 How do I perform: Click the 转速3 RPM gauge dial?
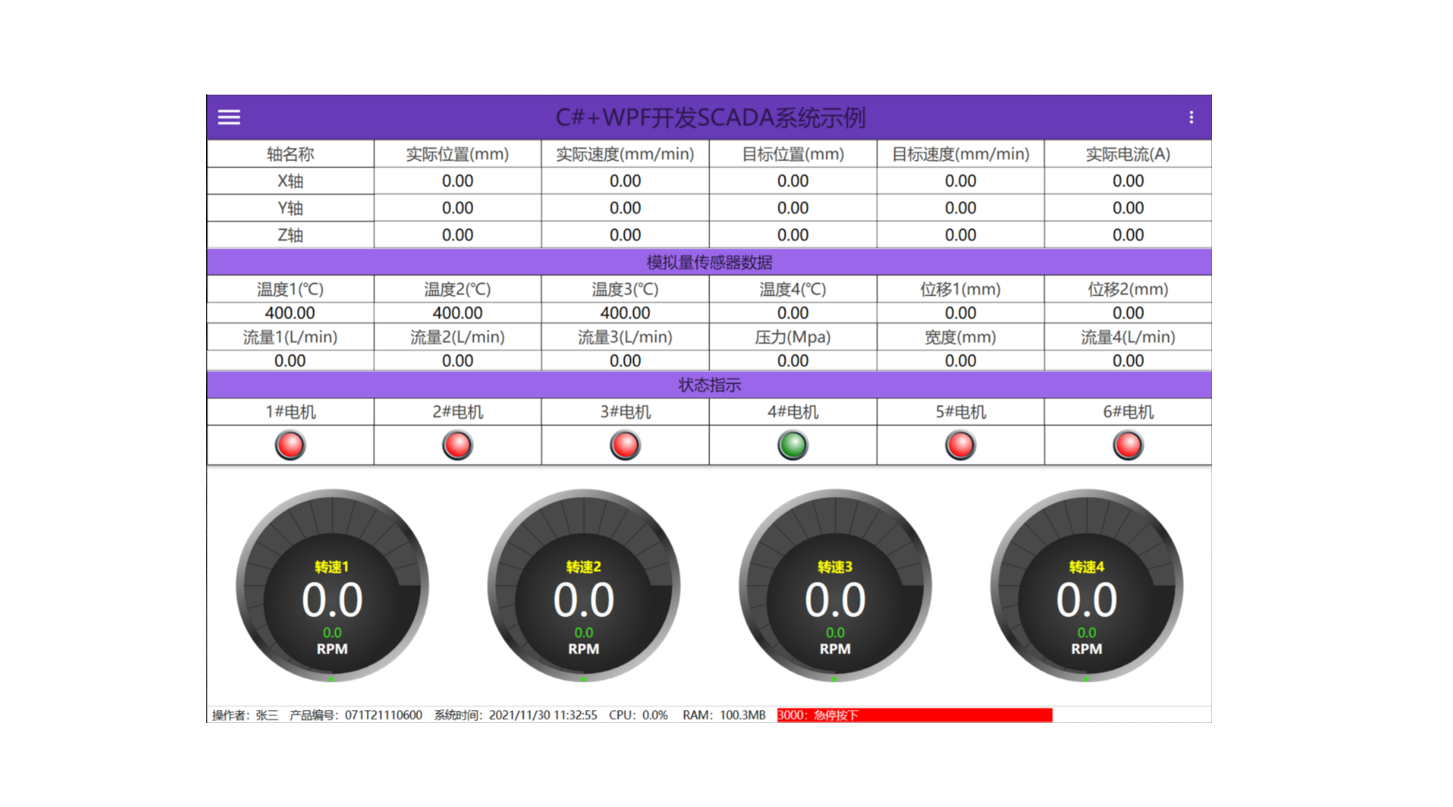coord(835,587)
